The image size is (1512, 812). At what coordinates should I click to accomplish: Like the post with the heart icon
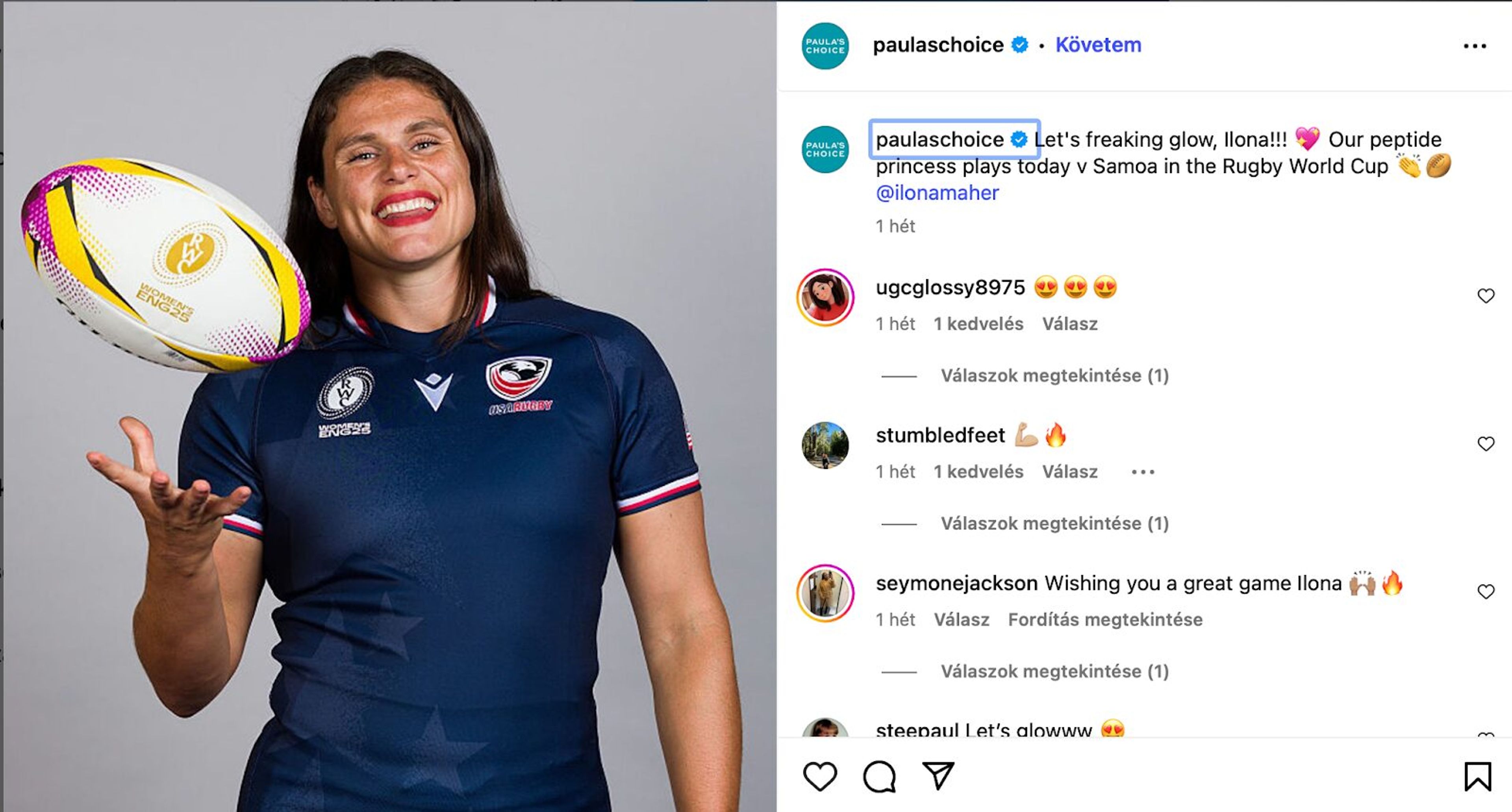pos(819,776)
